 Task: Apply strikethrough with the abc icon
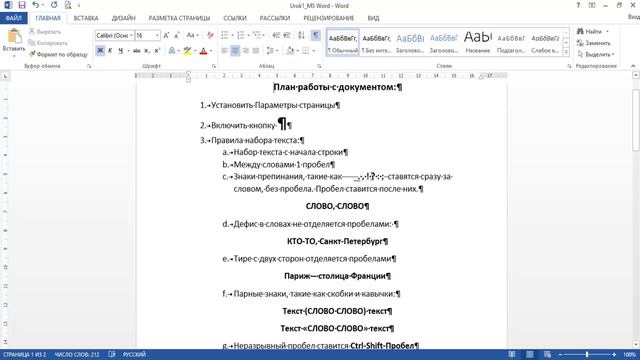pyautogui.click(x=136, y=51)
